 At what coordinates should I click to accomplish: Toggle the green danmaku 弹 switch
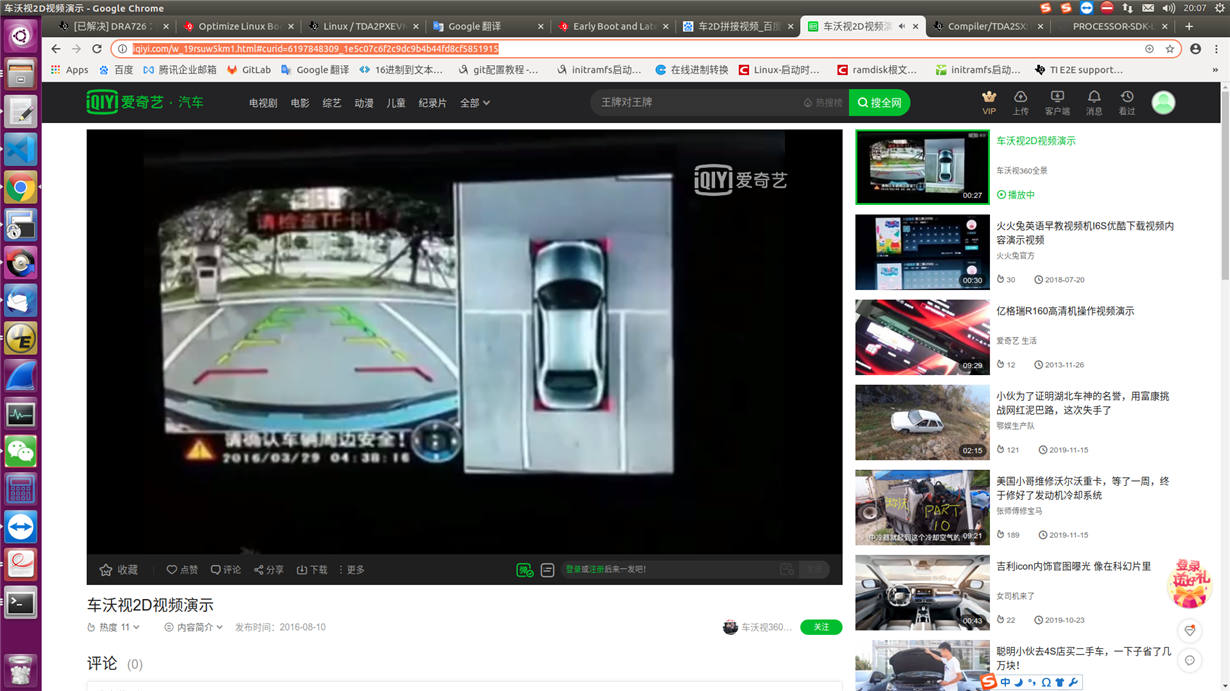524,570
